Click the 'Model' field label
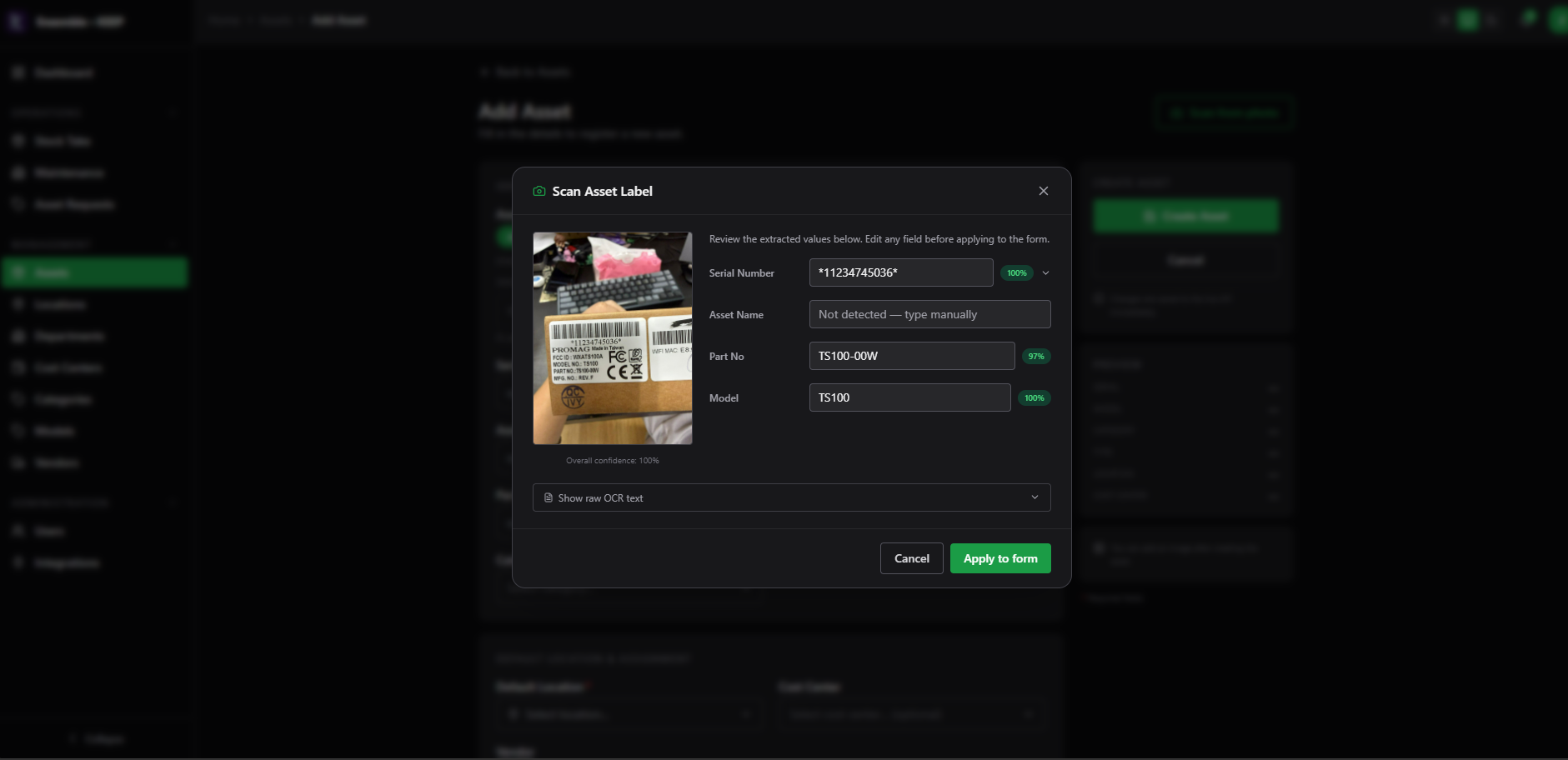The image size is (1568, 760). pos(724,398)
